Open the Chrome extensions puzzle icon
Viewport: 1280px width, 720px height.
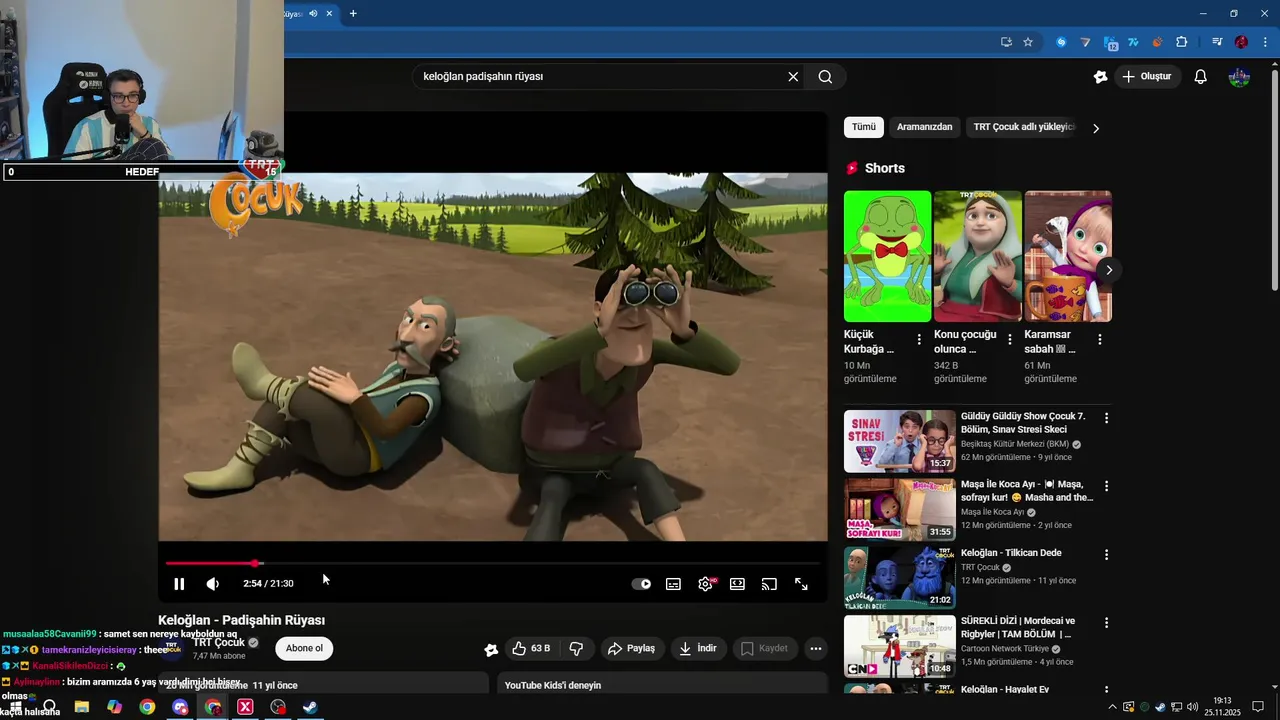(x=1182, y=42)
